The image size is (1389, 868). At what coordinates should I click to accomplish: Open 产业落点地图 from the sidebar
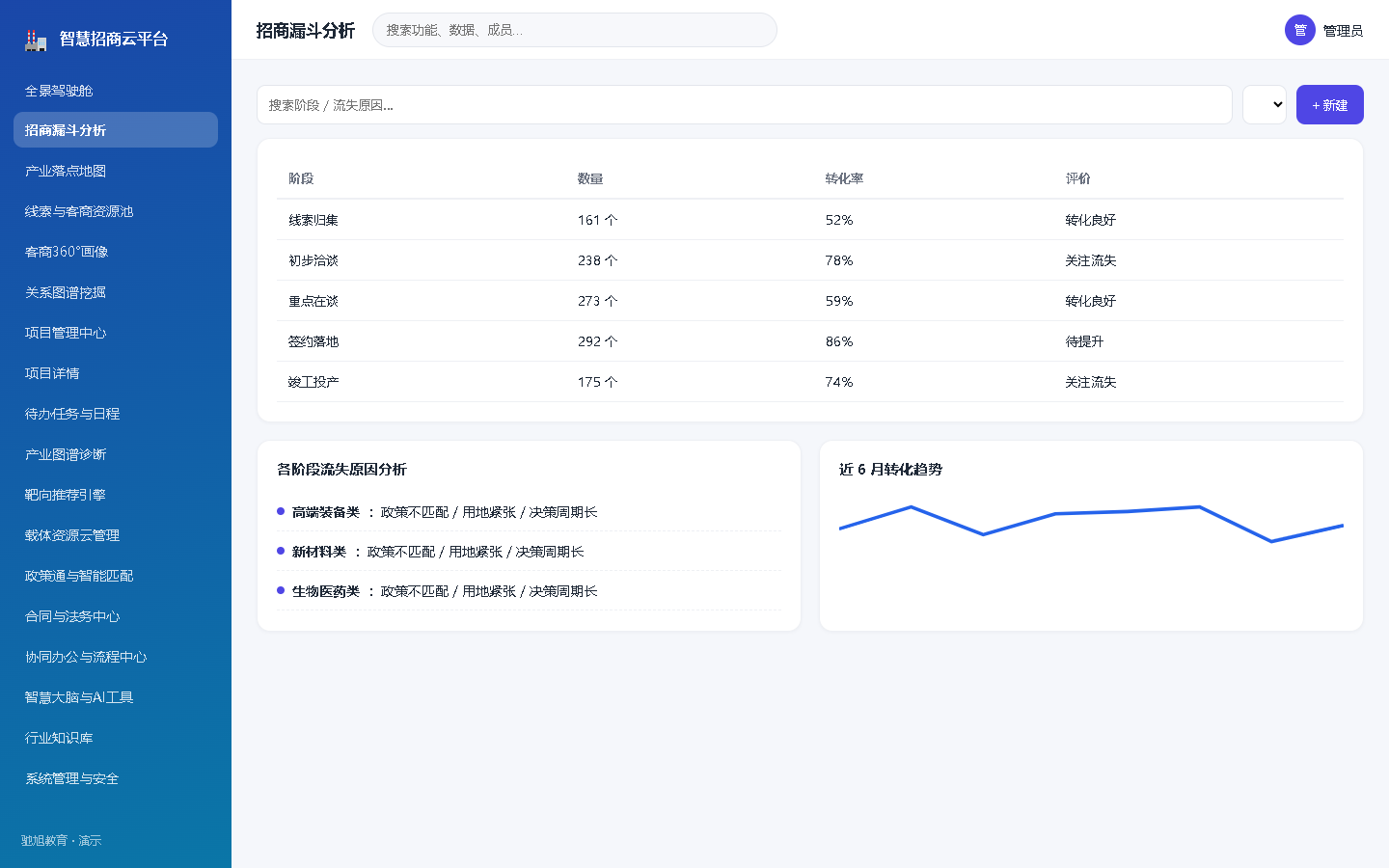[x=116, y=171]
